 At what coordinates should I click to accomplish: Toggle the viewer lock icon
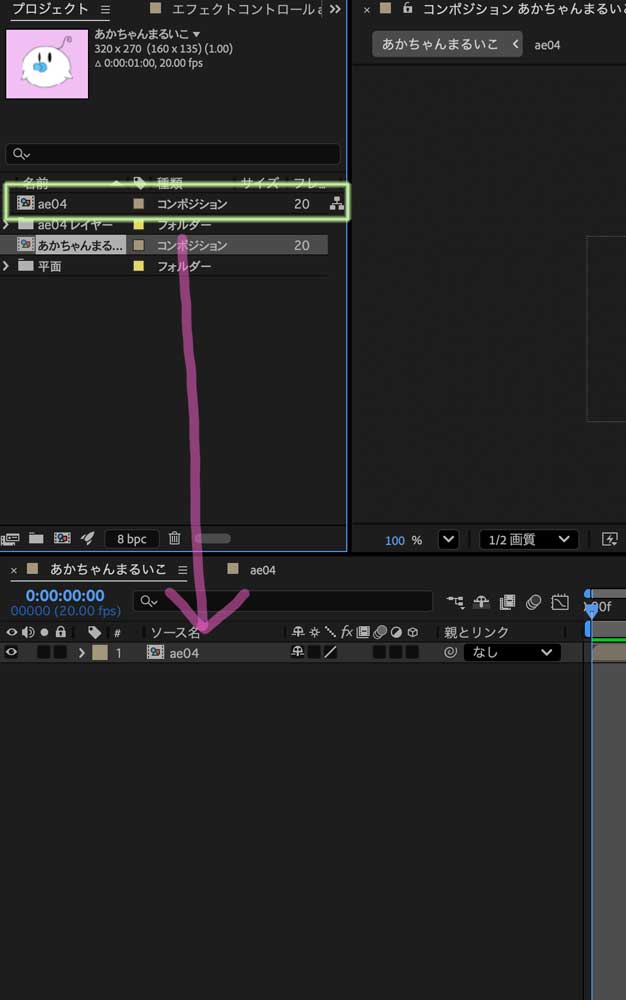pos(408,8)
